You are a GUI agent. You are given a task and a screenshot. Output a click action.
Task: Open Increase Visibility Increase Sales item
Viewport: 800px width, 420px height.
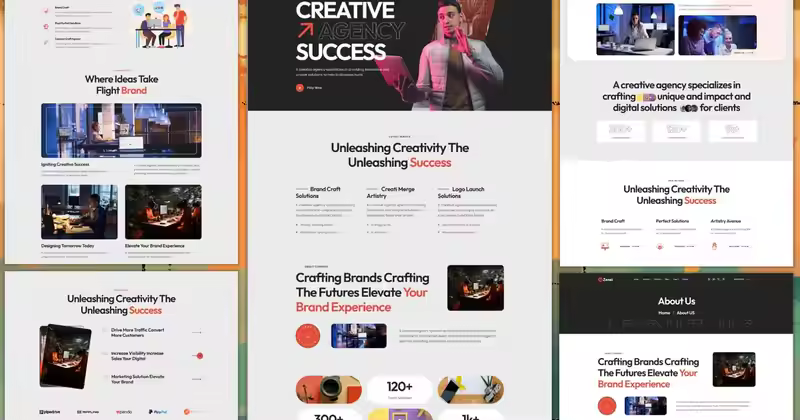tap(137, 356)
